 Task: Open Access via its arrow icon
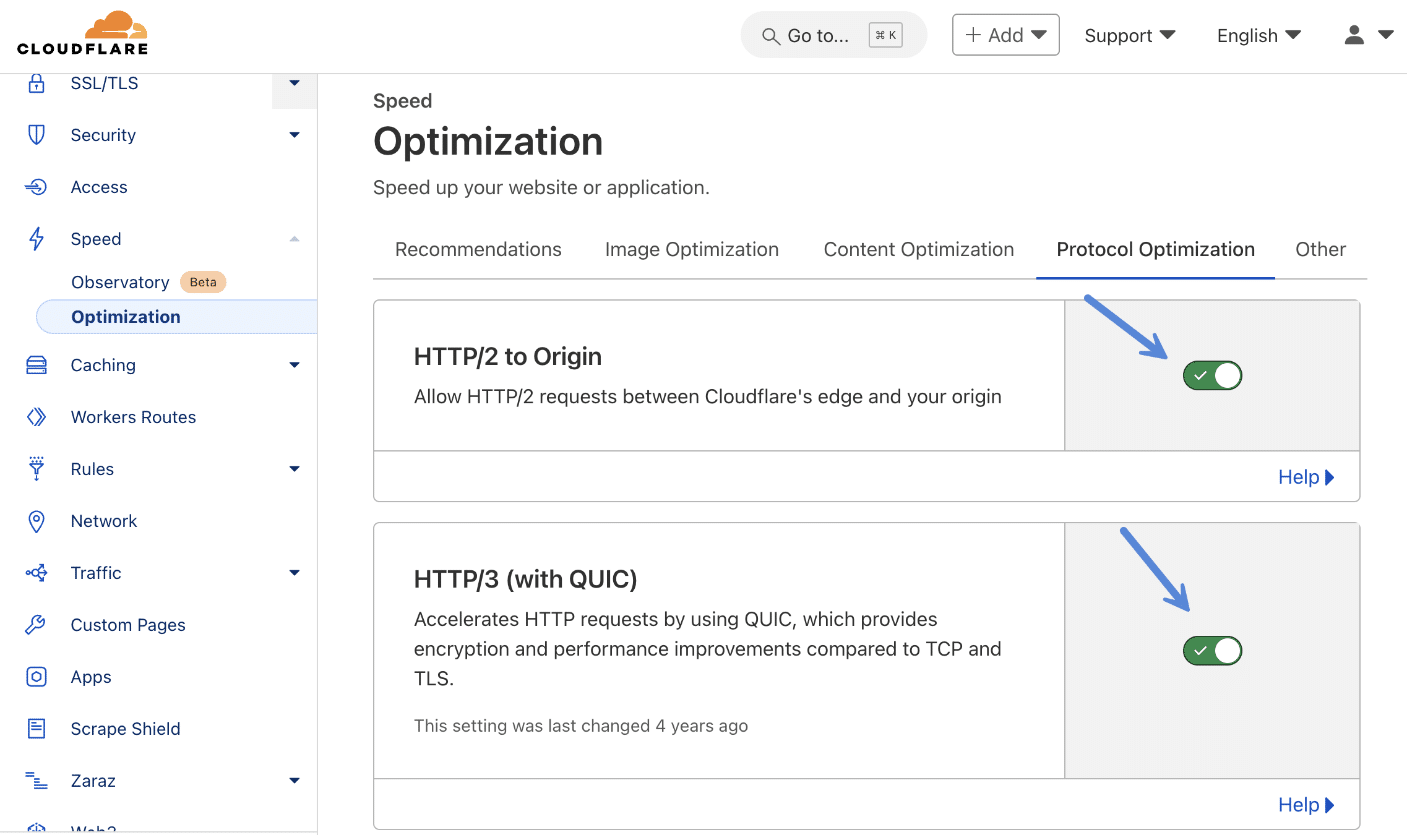36,186
